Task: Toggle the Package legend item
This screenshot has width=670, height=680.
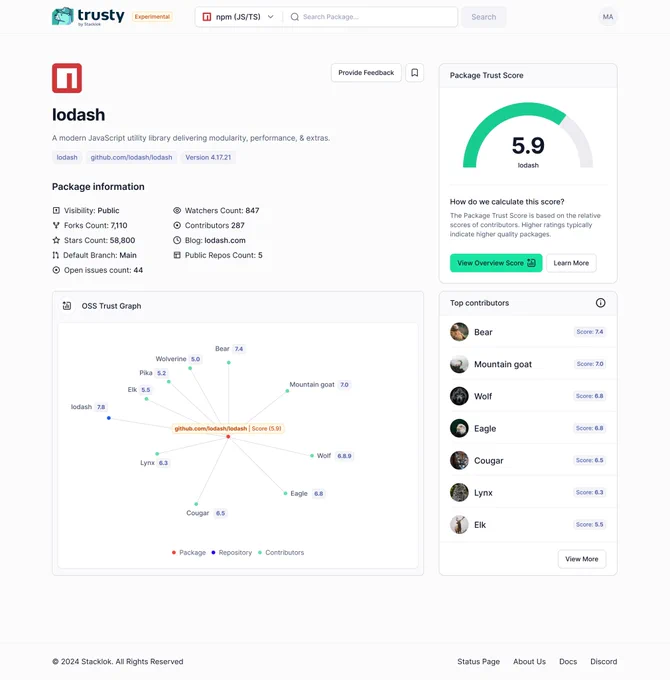Action: [189, 552]
